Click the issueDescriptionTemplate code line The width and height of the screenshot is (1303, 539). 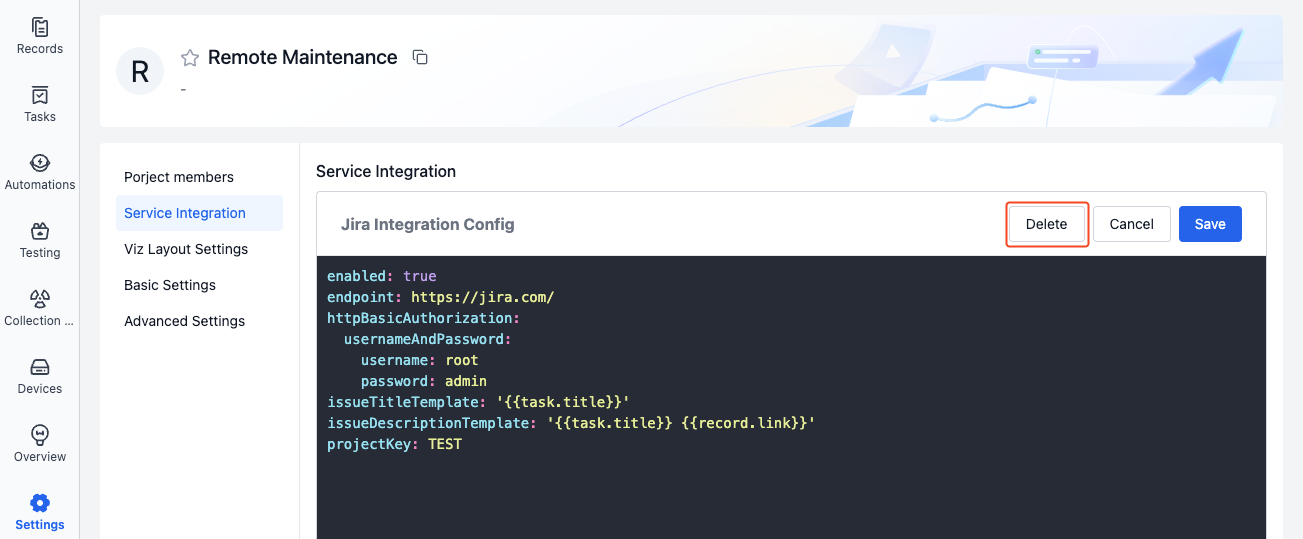point(571,423)
